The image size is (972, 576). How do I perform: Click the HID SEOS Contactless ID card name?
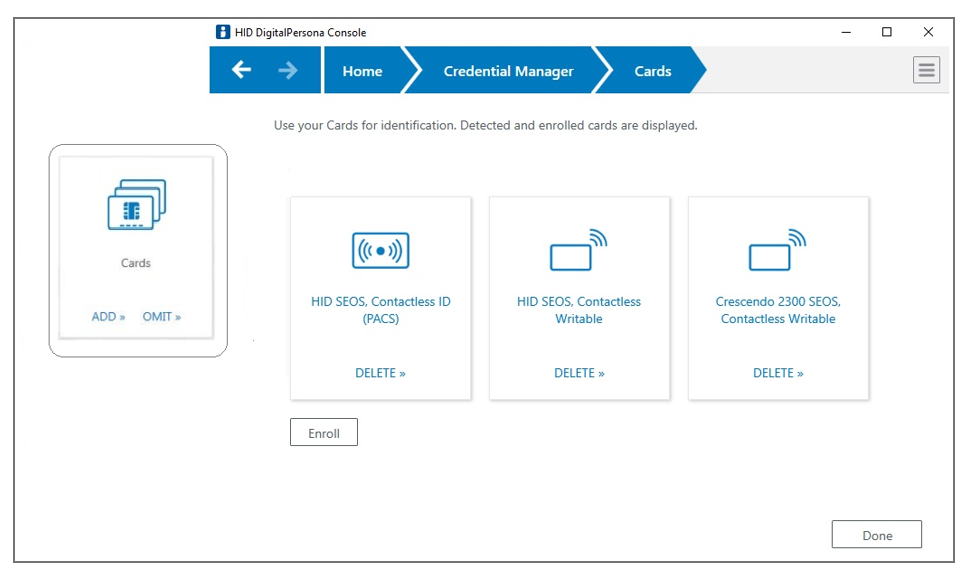pos(380,310)
